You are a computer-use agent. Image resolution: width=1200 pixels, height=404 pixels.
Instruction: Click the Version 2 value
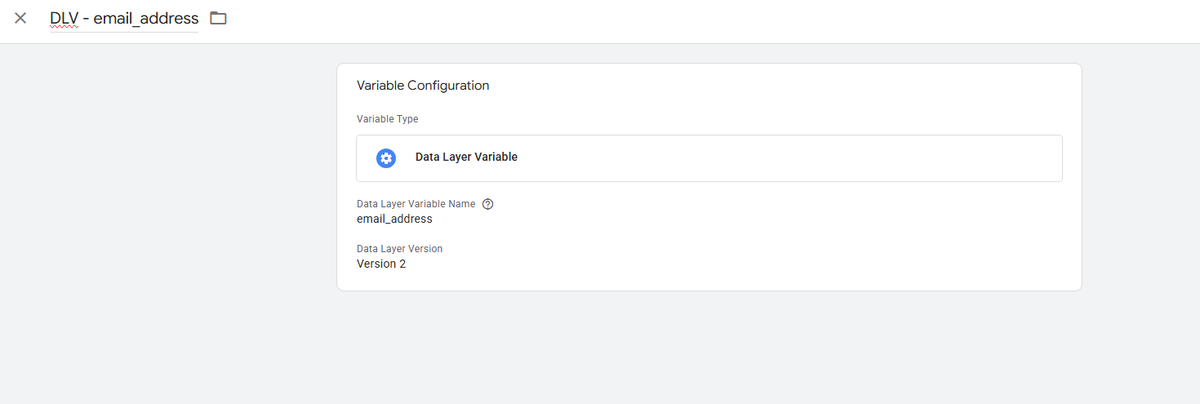381,264
